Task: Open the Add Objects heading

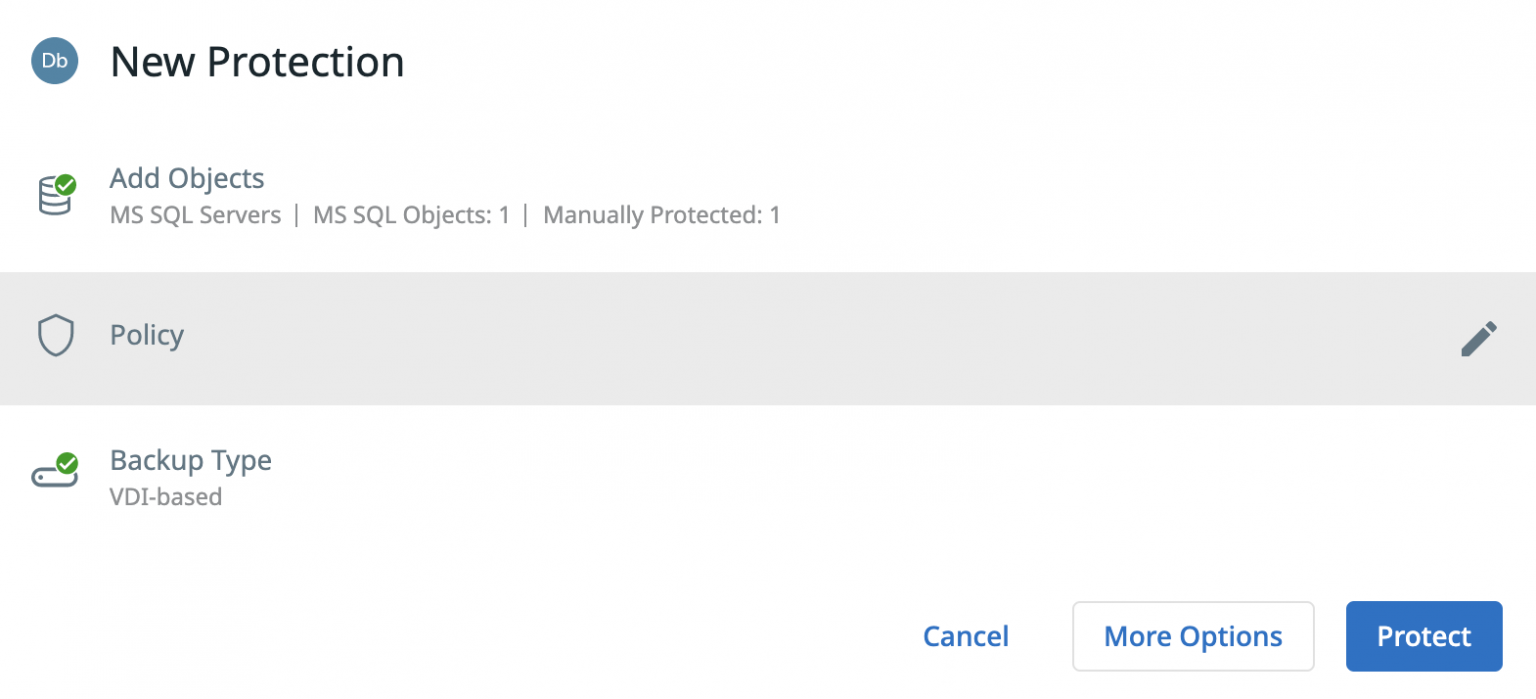Action: (x=187, y=179)
